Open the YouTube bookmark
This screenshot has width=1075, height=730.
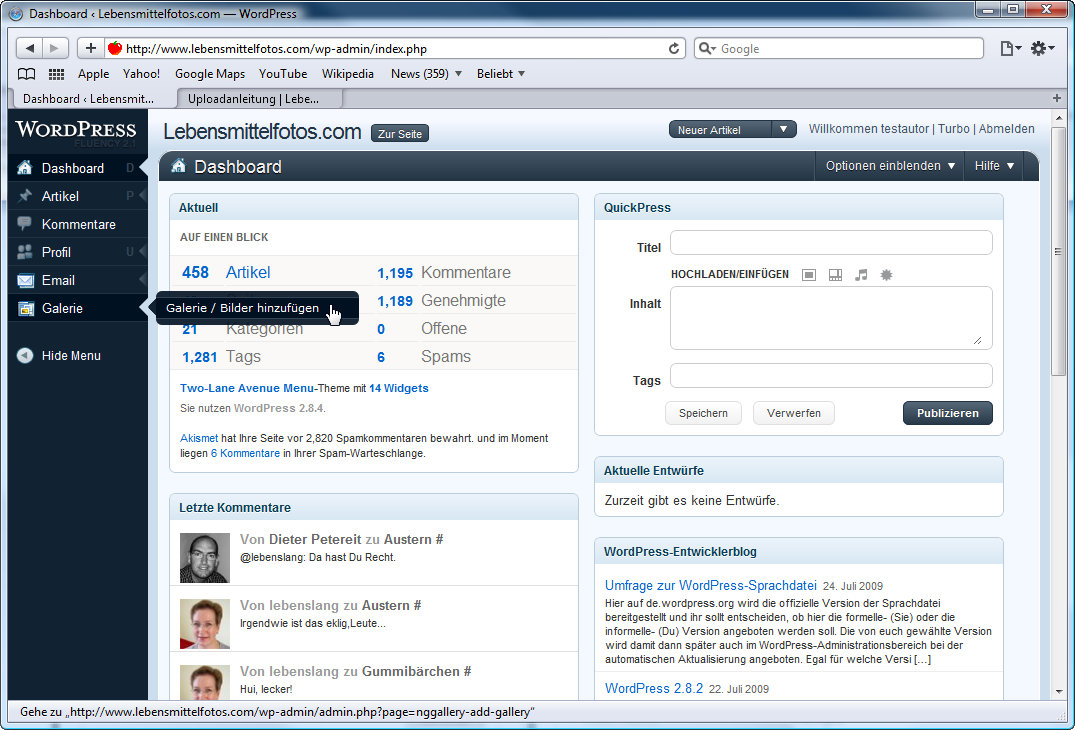[282, 74]
